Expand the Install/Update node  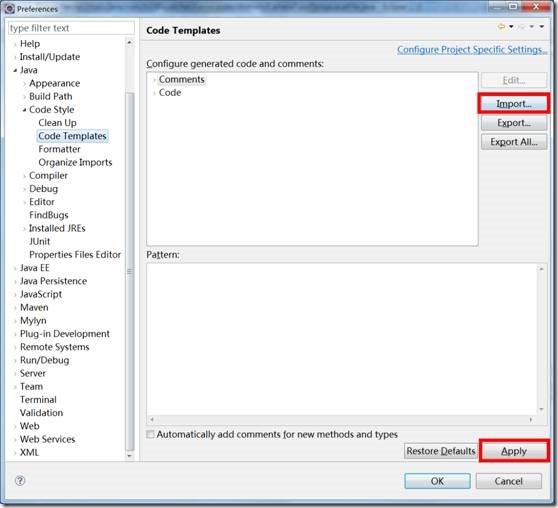tap(15, 57)
